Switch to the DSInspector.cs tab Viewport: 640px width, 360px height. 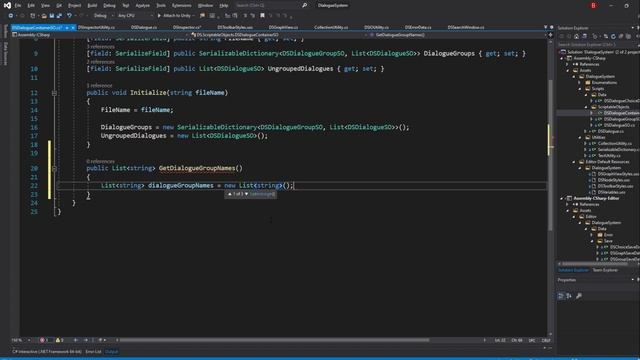tap(187, 27)
